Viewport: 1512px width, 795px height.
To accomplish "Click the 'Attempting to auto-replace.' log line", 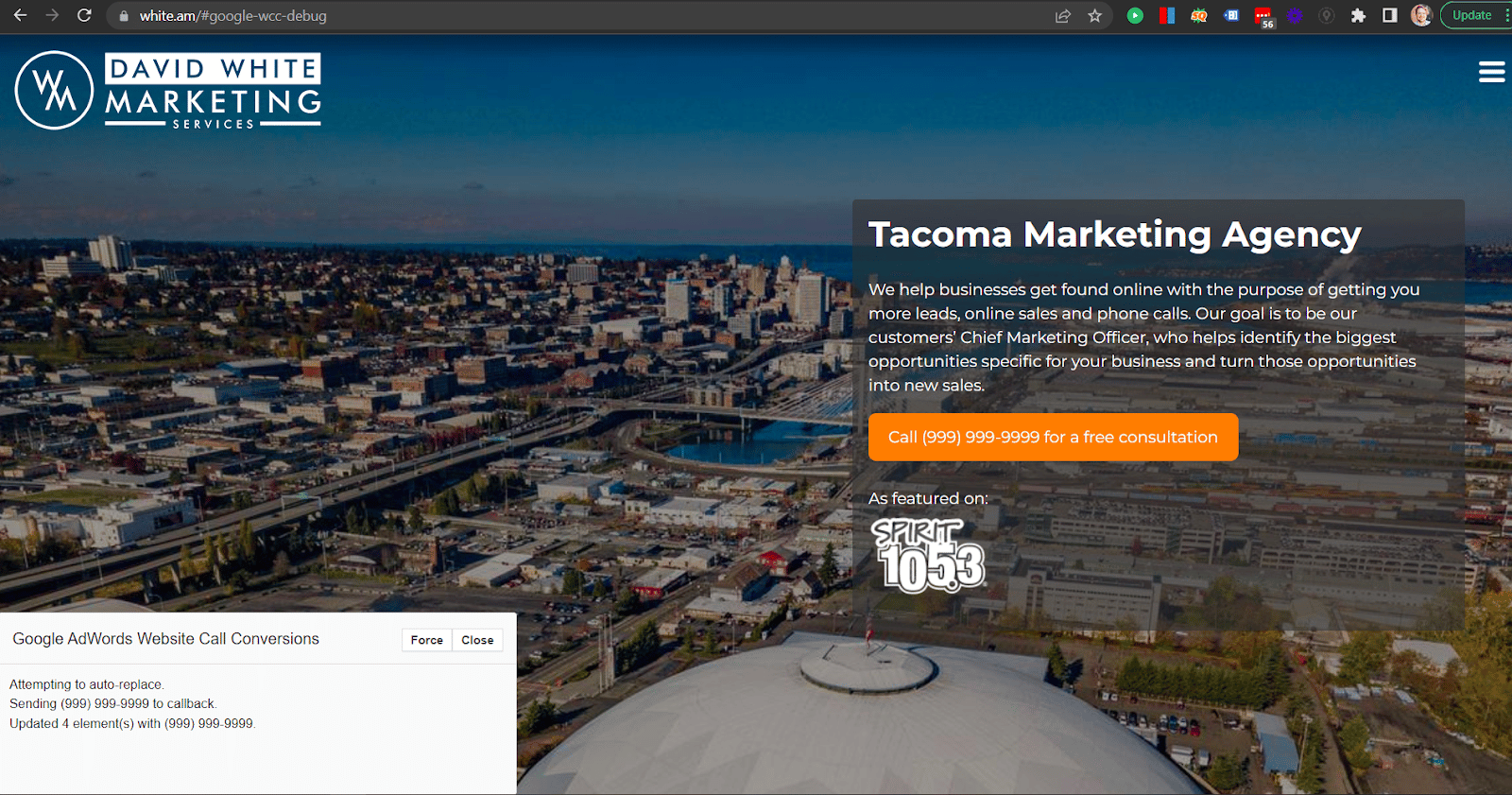I will coord(87,684).
